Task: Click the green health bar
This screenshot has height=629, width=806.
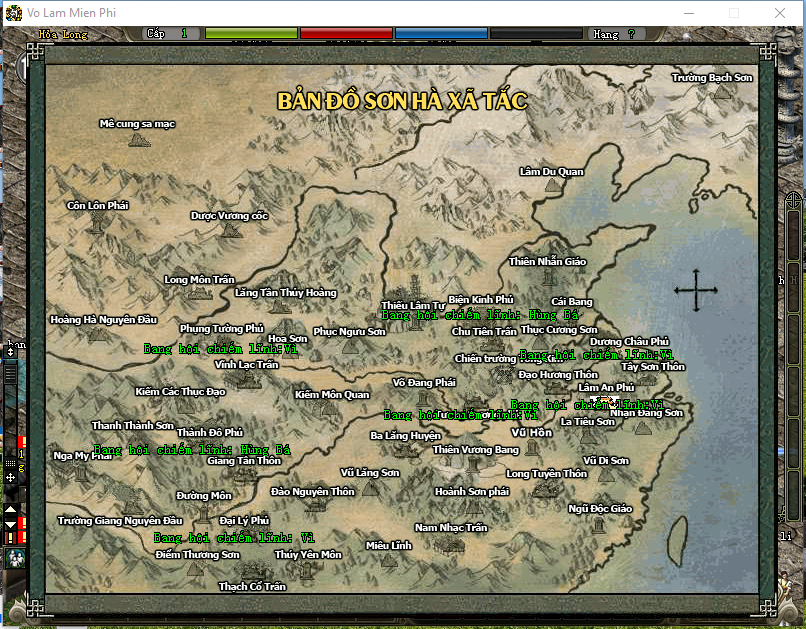Action: pos(251,34)
